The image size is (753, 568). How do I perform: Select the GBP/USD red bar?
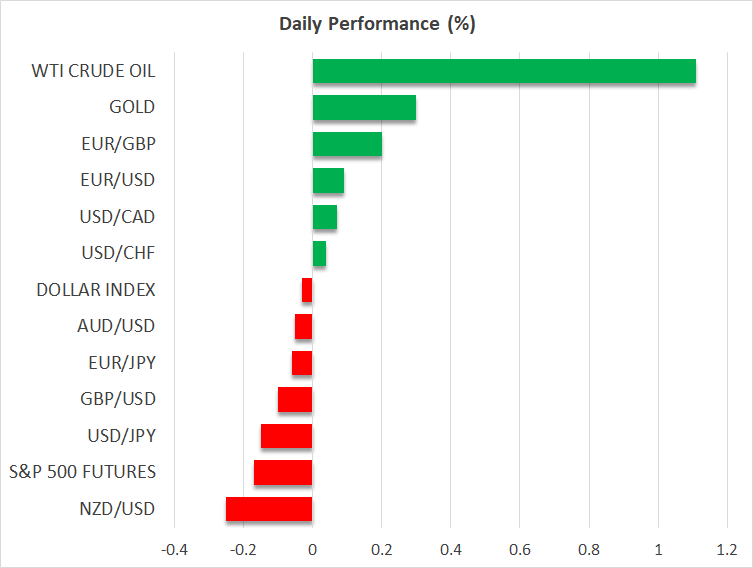295,399
